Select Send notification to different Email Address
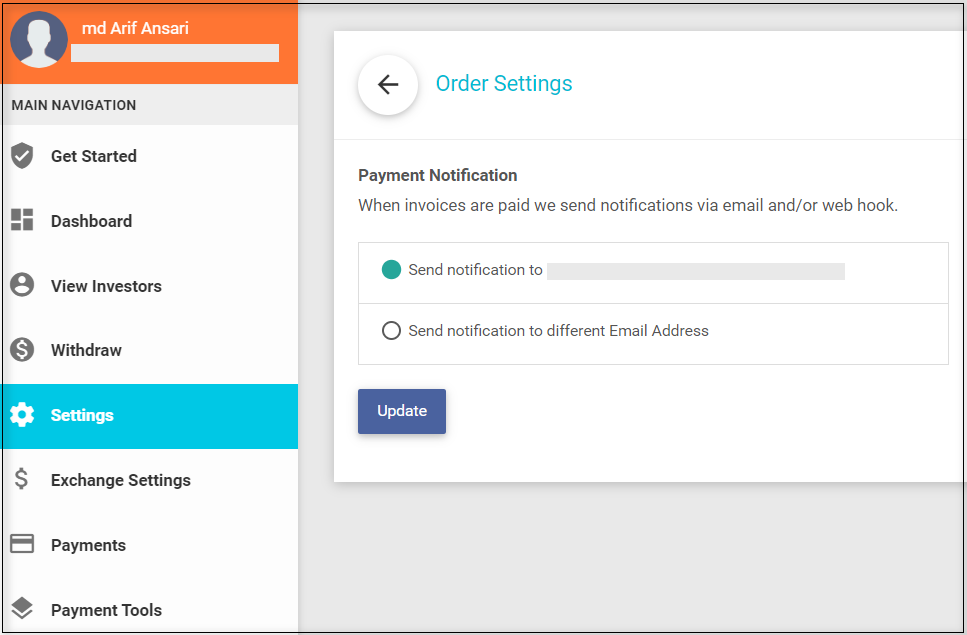The width and height of the screenshot is (967, 635). pos(392,331)
